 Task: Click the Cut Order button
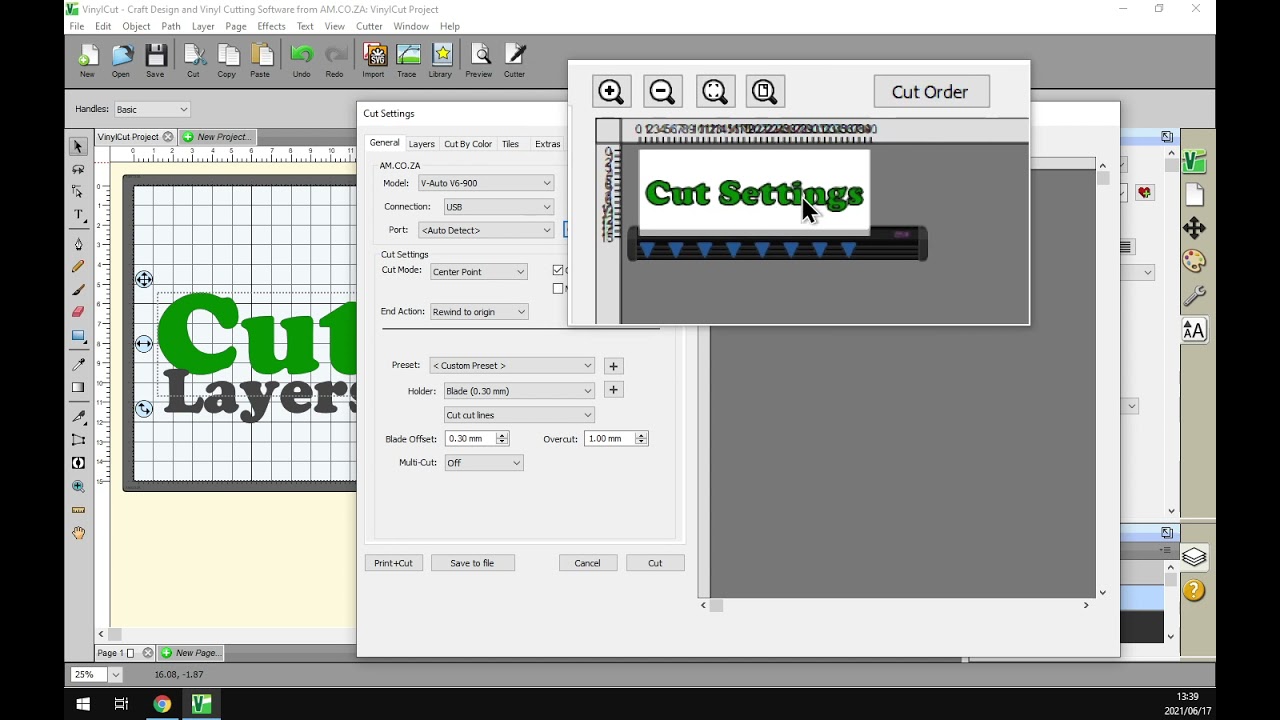pos(931,92)
